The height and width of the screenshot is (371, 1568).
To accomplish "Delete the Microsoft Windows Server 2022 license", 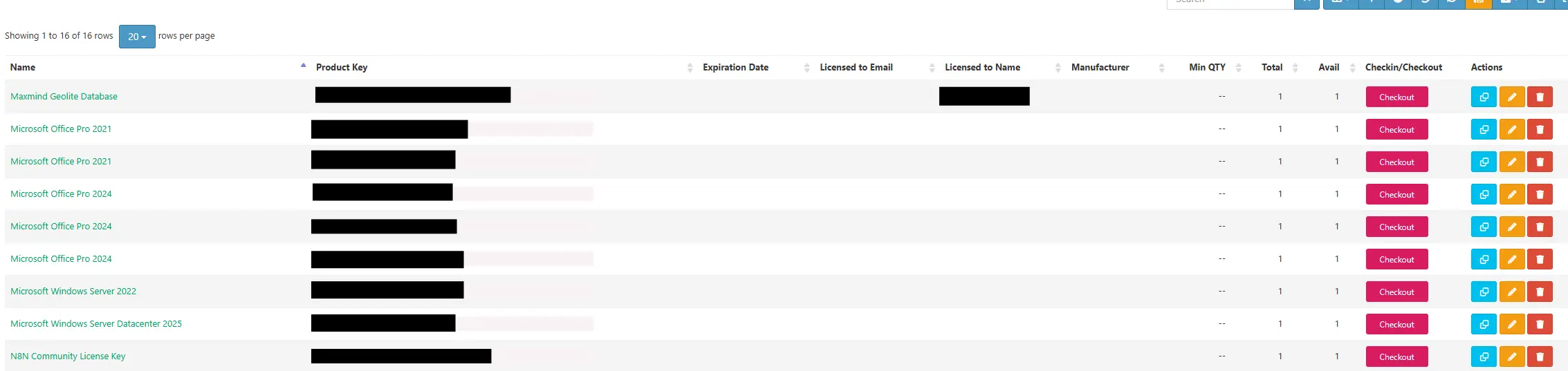I will click(x=1540, y=292).
